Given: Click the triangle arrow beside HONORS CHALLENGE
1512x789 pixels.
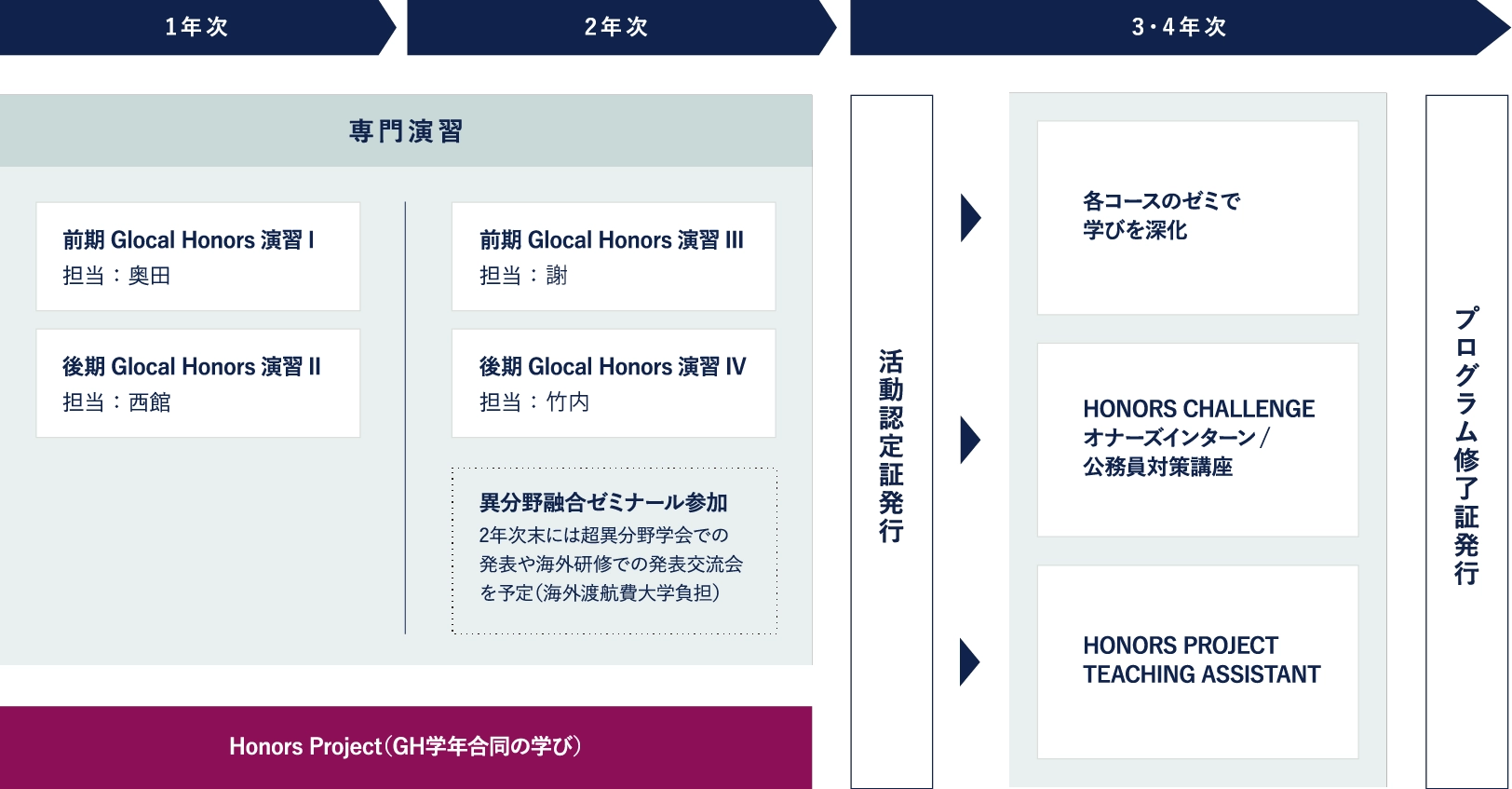Looking at the screenshot, I should tap(970, 440).
